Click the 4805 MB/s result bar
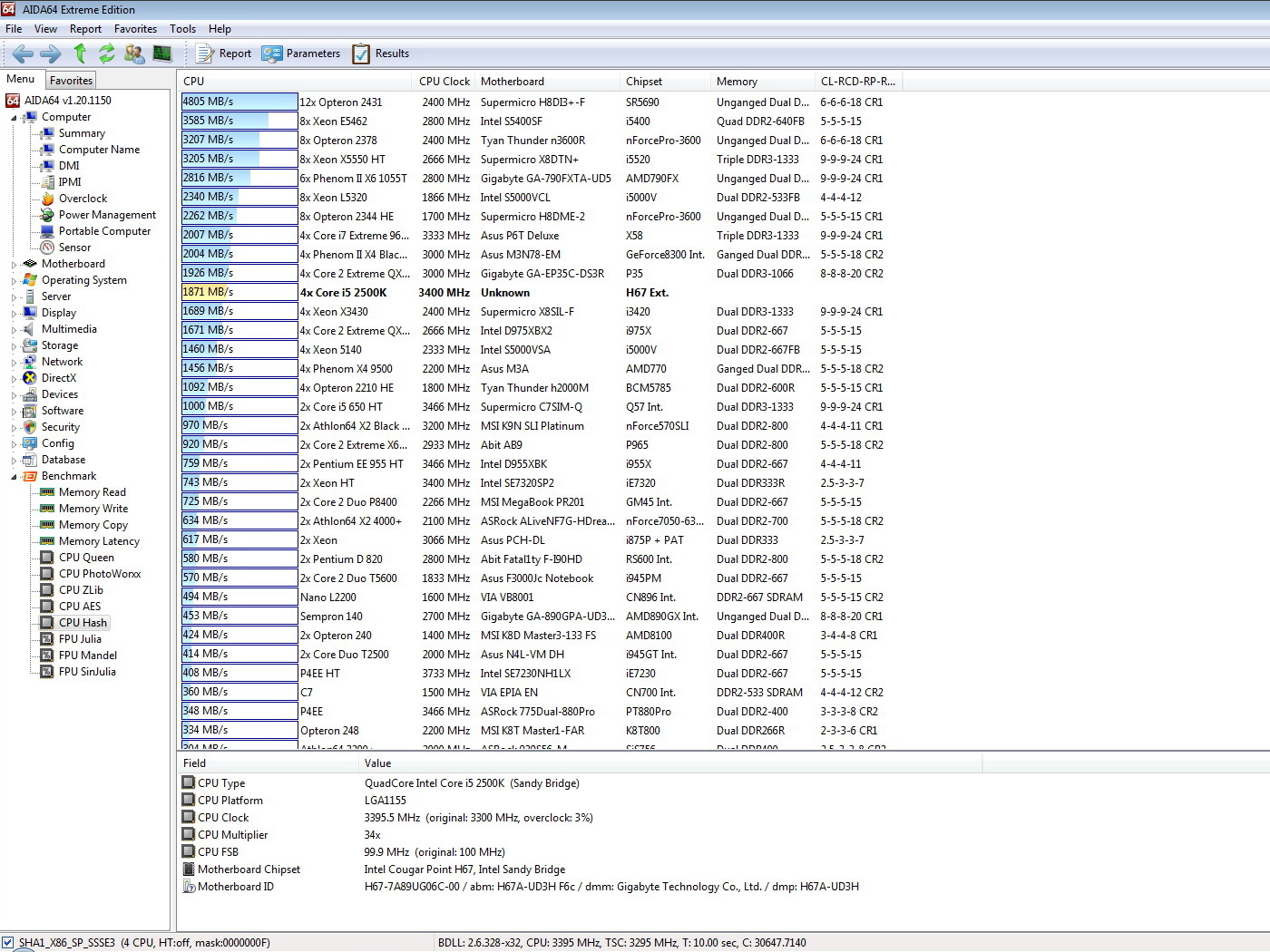Image resolution: width=1270 pixels, height=952 pixels. [x=239, y=102]
